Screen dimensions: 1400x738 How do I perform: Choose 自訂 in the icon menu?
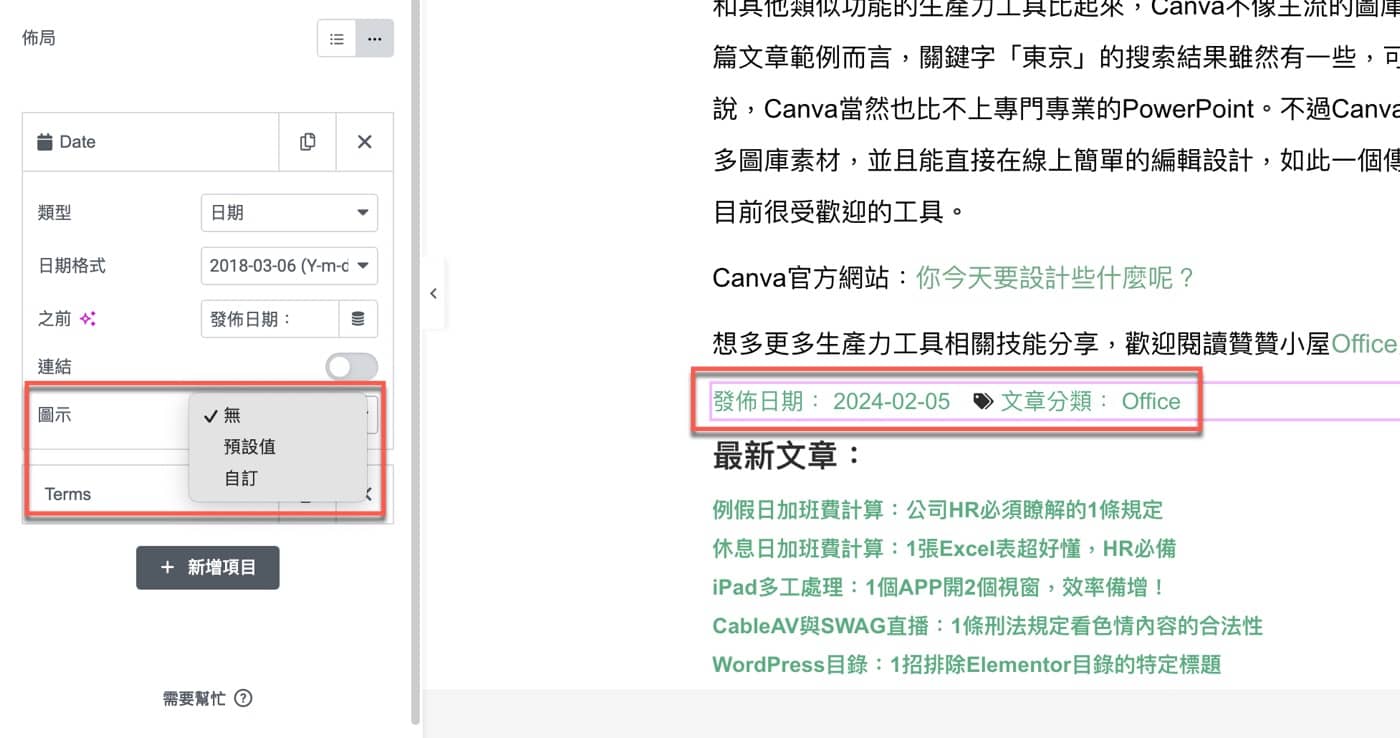[x=277, y=478]
